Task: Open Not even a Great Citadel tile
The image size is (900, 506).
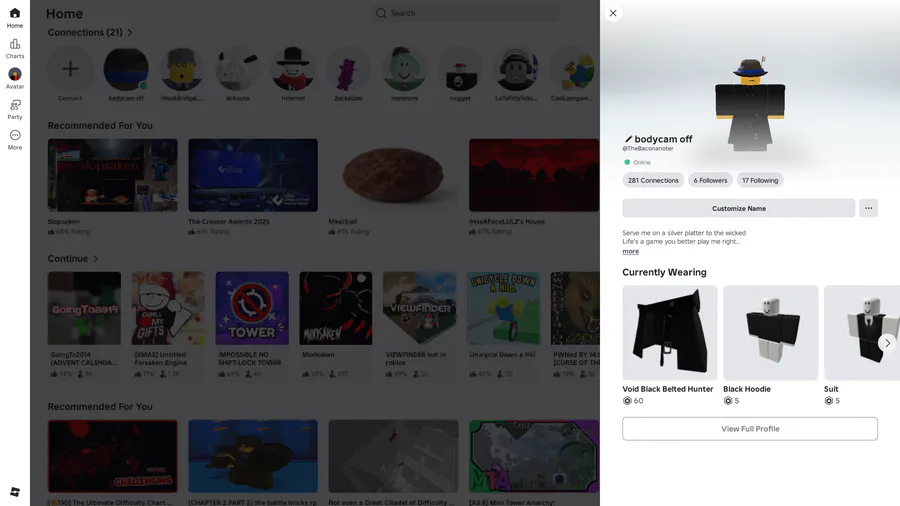Action: 393,456
